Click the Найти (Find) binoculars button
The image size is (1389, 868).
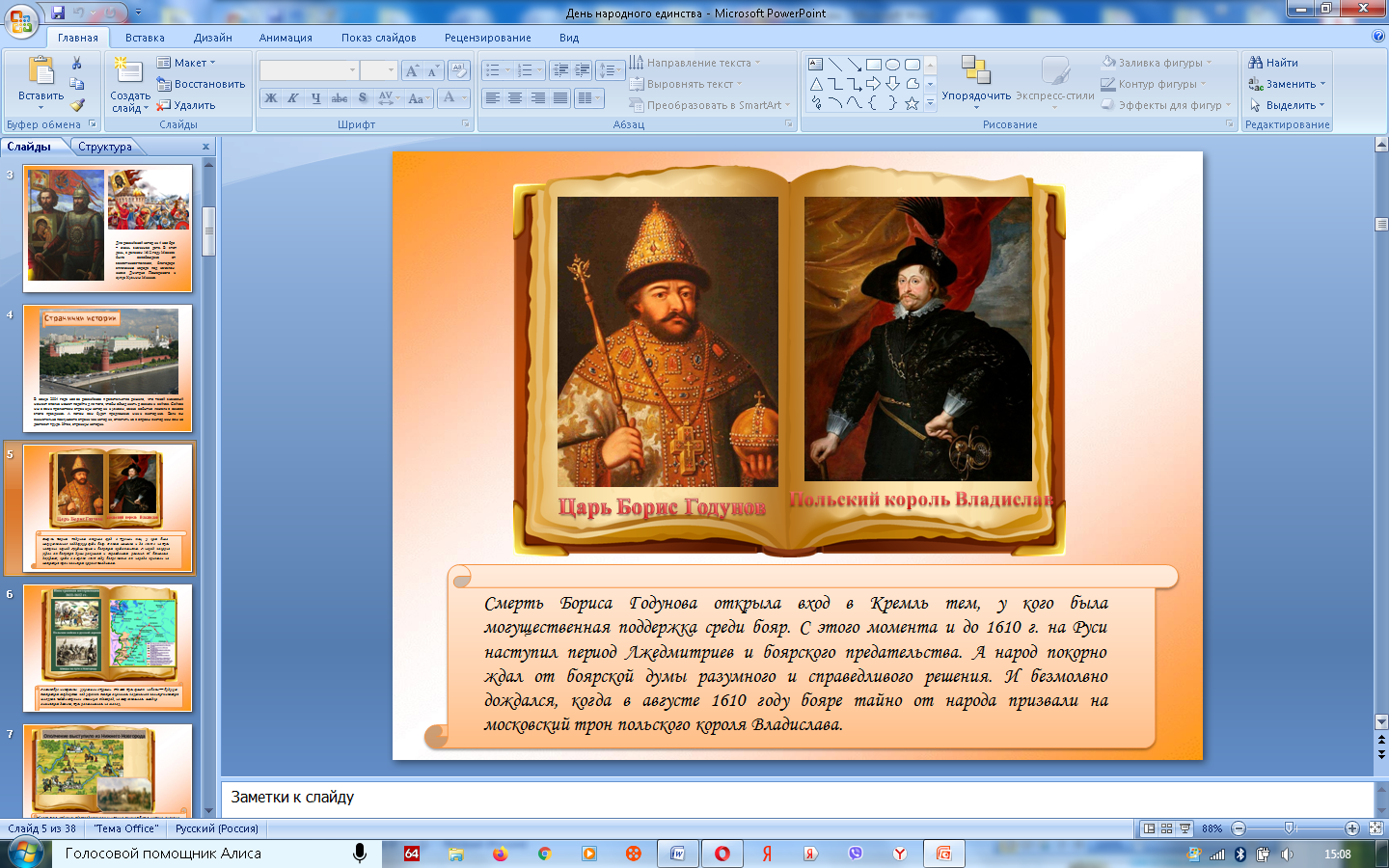click(1273, 63)
